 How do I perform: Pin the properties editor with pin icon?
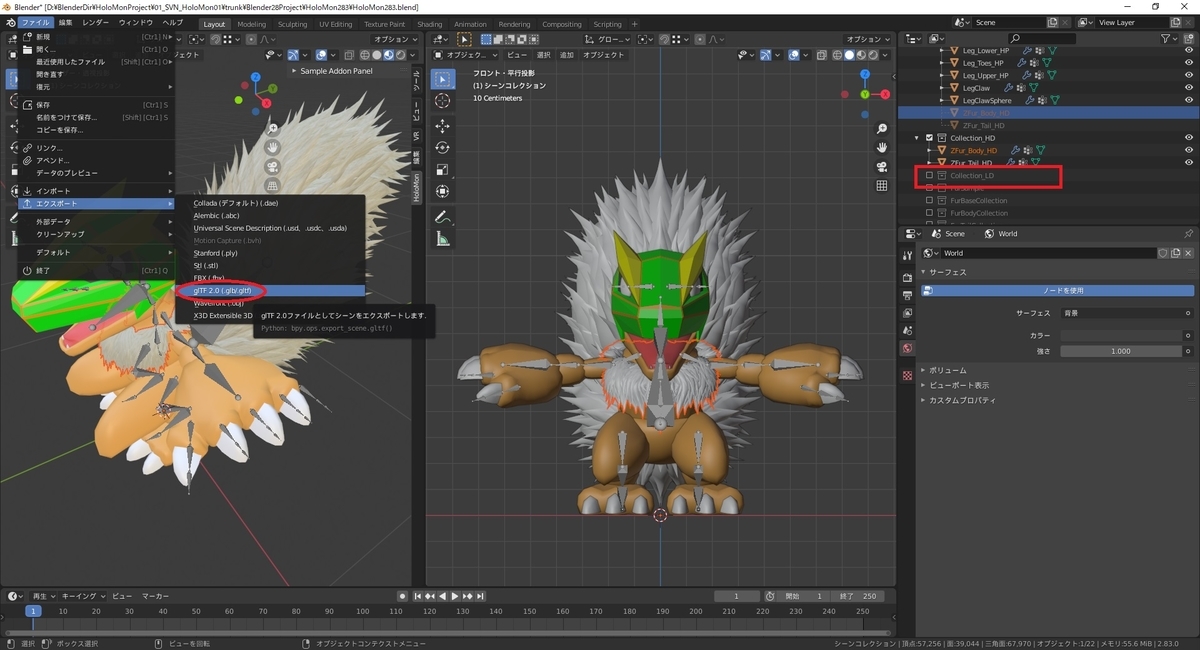[x=1188, y=233]
